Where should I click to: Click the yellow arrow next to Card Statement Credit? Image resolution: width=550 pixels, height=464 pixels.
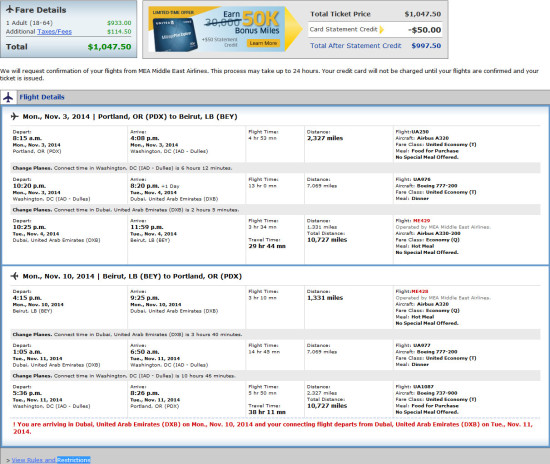[x=382, y=29]
